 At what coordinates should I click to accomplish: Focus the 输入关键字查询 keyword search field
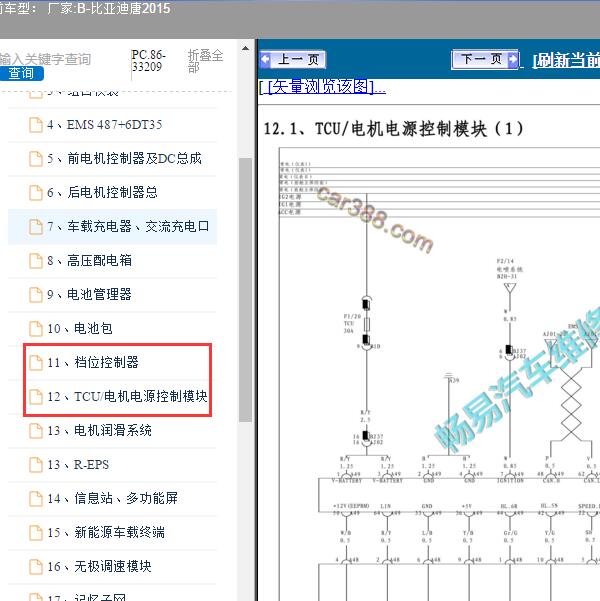click(45, 59)
